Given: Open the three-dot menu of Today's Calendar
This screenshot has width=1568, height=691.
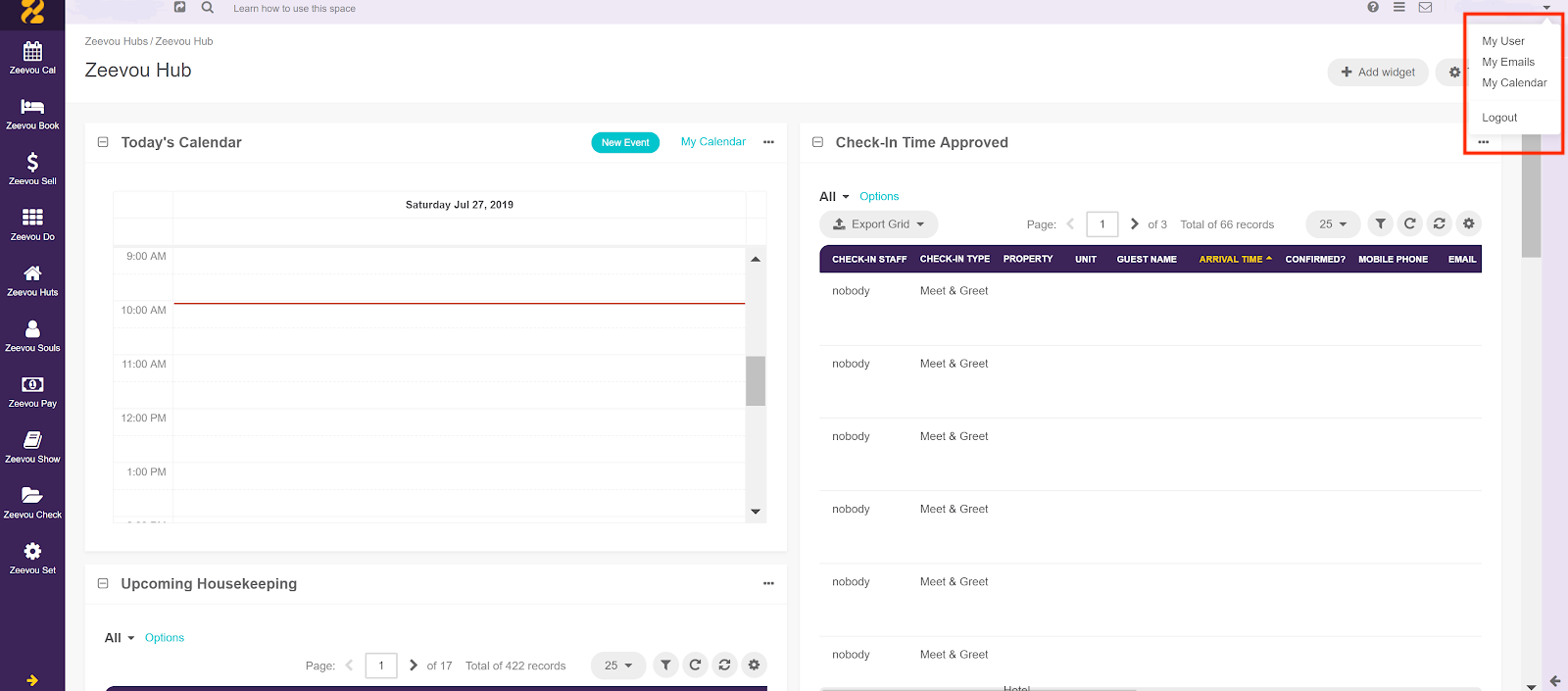Looking at the screenshot, I should click(768, 142).
